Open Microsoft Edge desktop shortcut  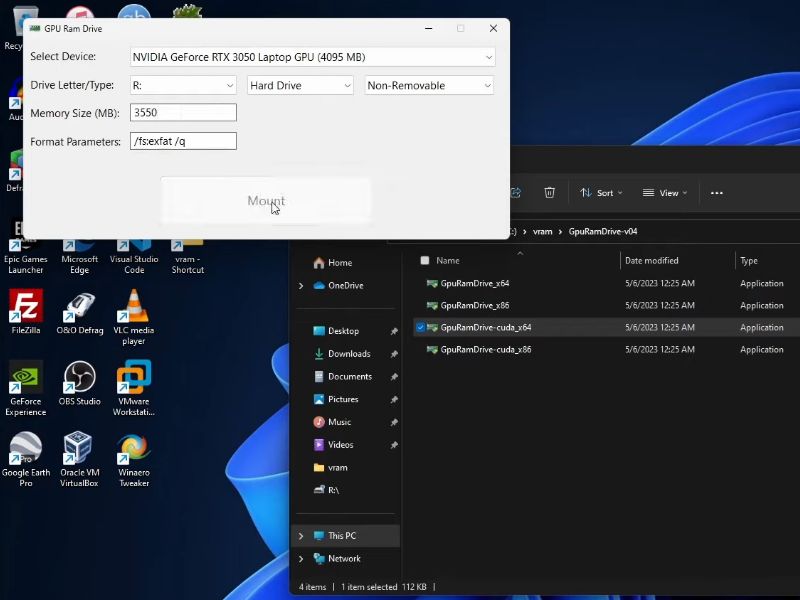pos(80,255)
